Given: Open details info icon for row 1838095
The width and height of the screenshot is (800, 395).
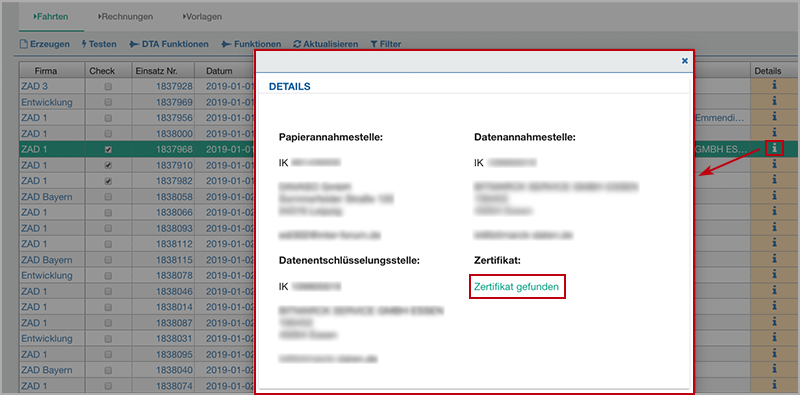Looking at the screenshot, I should coord(774,354).
